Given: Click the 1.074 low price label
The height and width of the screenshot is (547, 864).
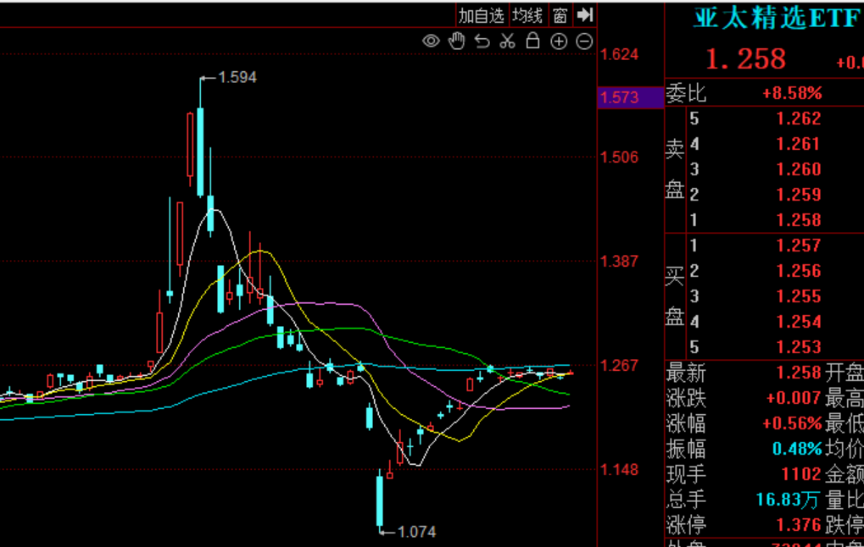Looking at the screenshot, I should (416, 532).
